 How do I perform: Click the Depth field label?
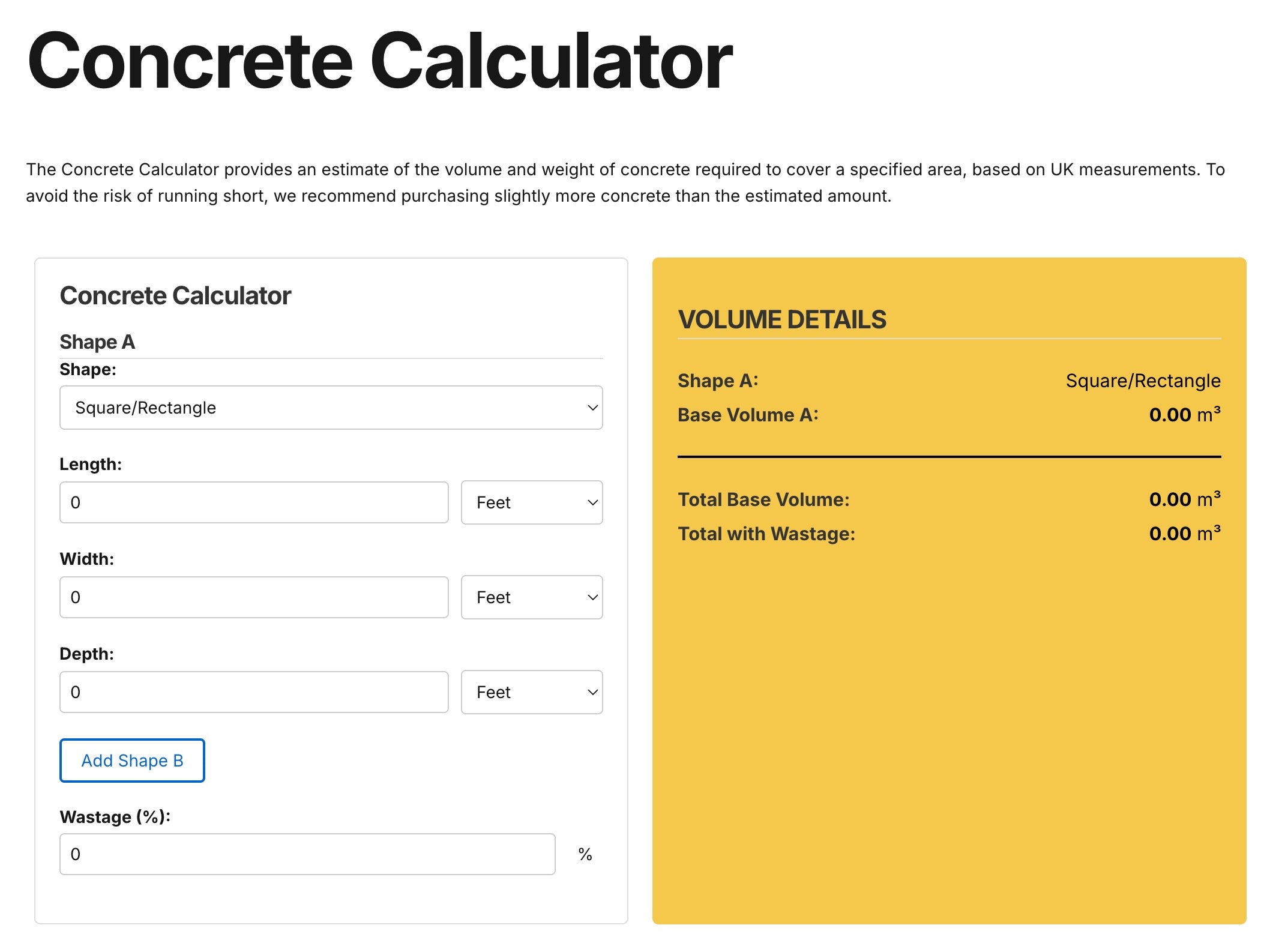click(86, 654)
